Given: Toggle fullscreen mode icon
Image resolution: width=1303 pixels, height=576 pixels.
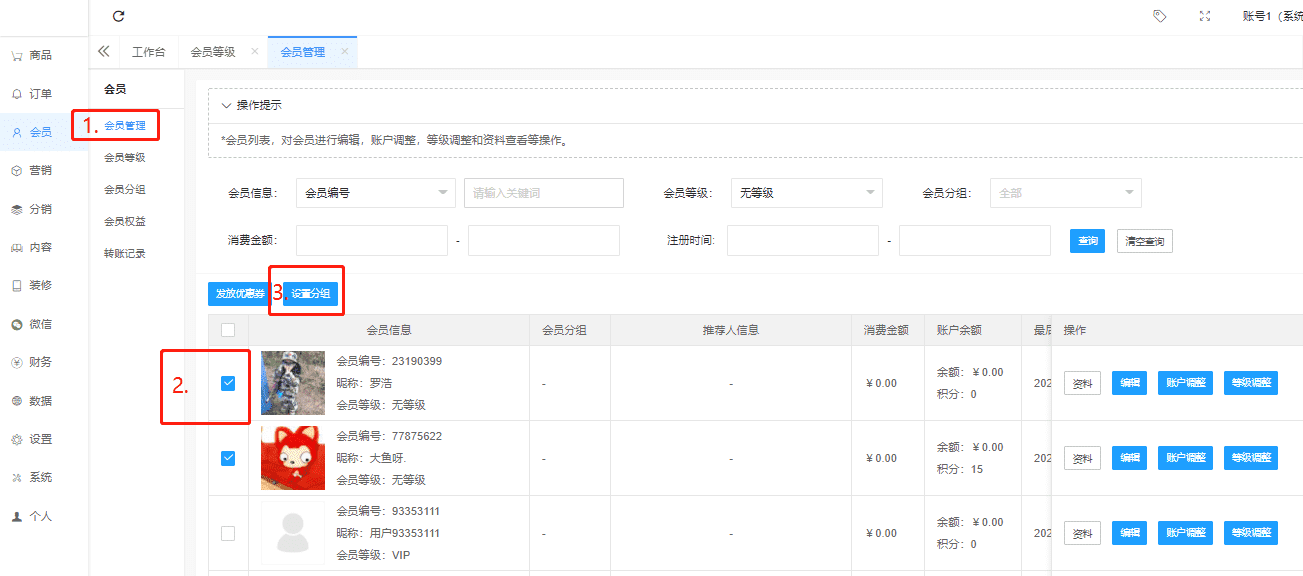Looking at the screenshot, I should click(x=1205, y=16).
